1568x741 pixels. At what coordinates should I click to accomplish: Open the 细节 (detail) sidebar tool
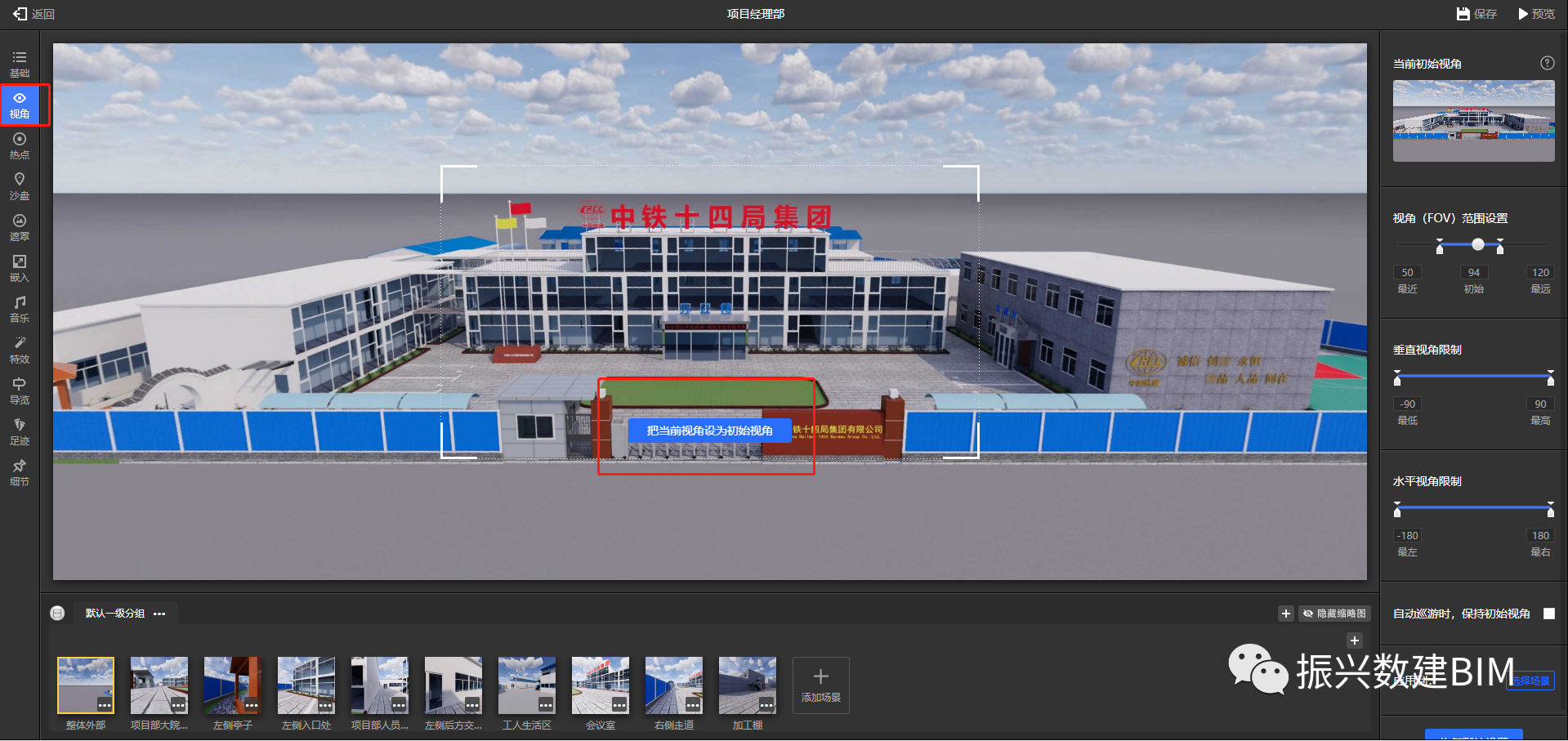(x=20, y=472)
